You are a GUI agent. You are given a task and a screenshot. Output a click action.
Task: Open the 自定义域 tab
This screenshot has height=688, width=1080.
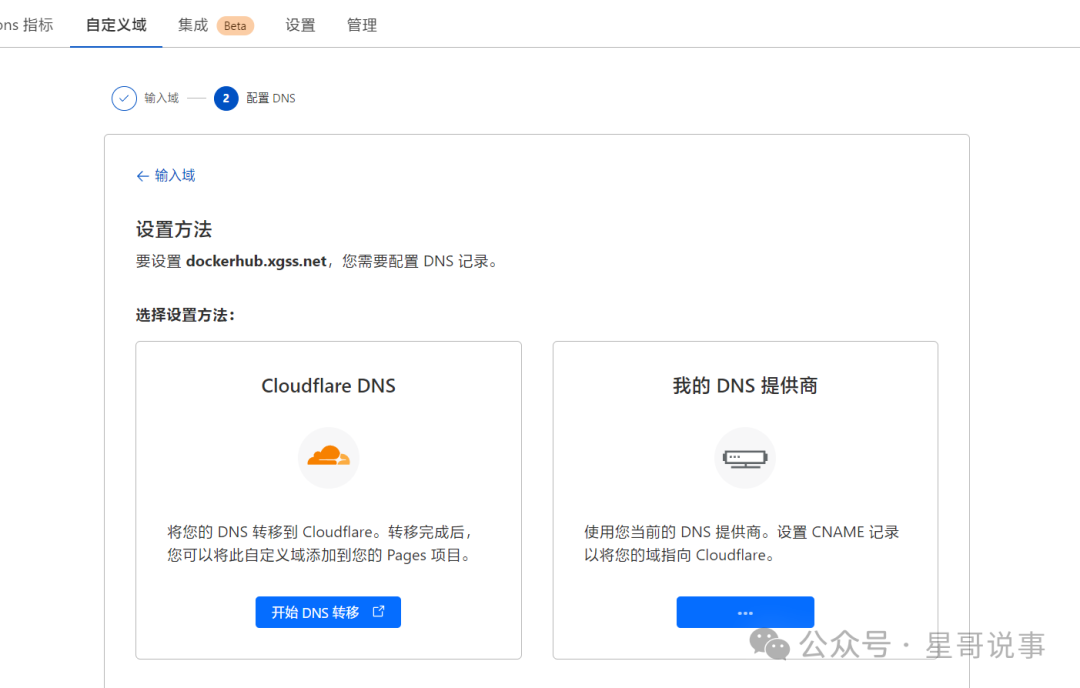[116, 25]
